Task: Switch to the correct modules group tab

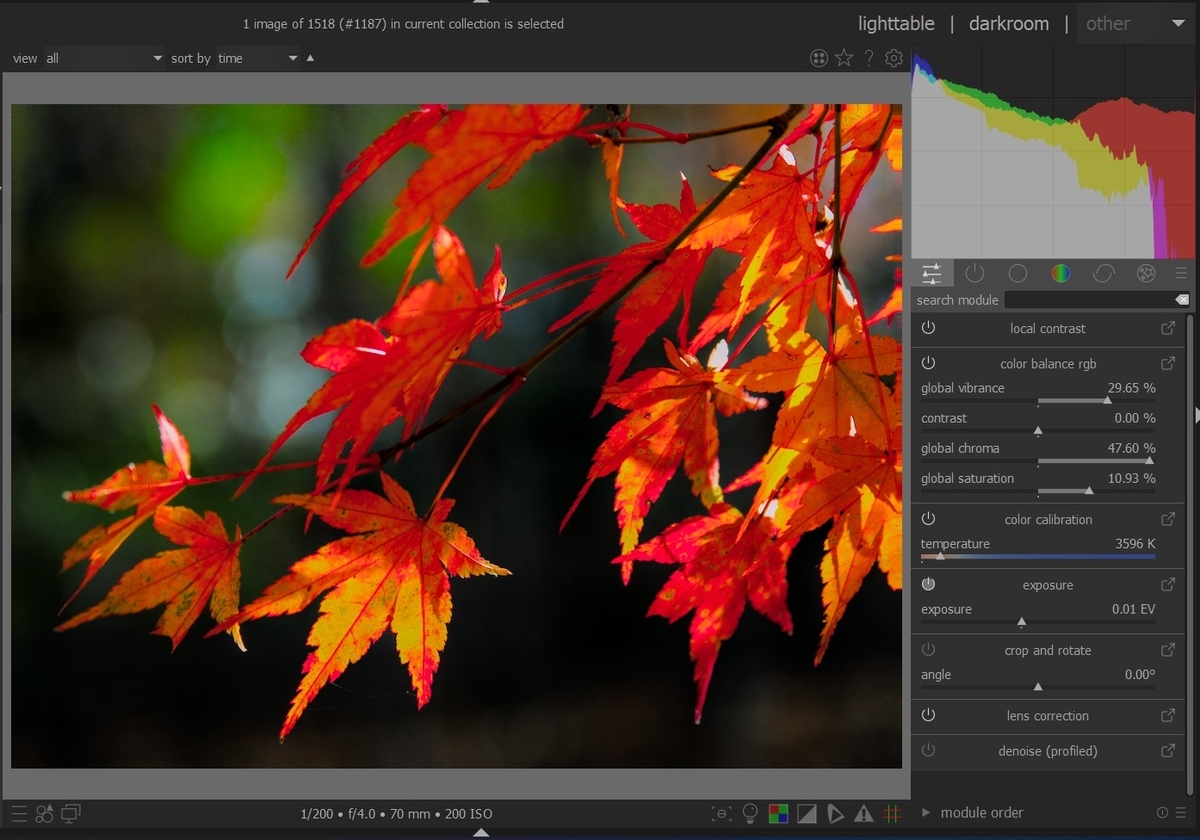Action: pos(1104,273)
